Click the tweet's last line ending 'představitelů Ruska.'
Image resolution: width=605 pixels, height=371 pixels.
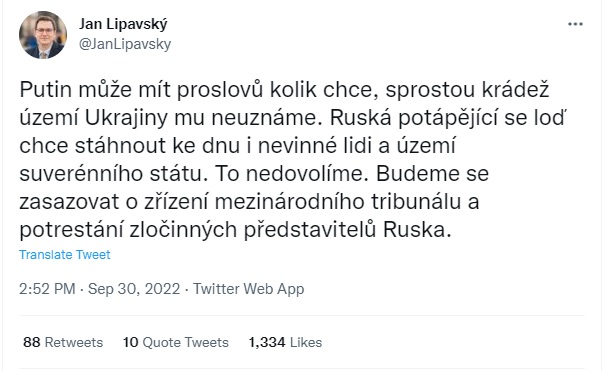(x=235, y=230)
